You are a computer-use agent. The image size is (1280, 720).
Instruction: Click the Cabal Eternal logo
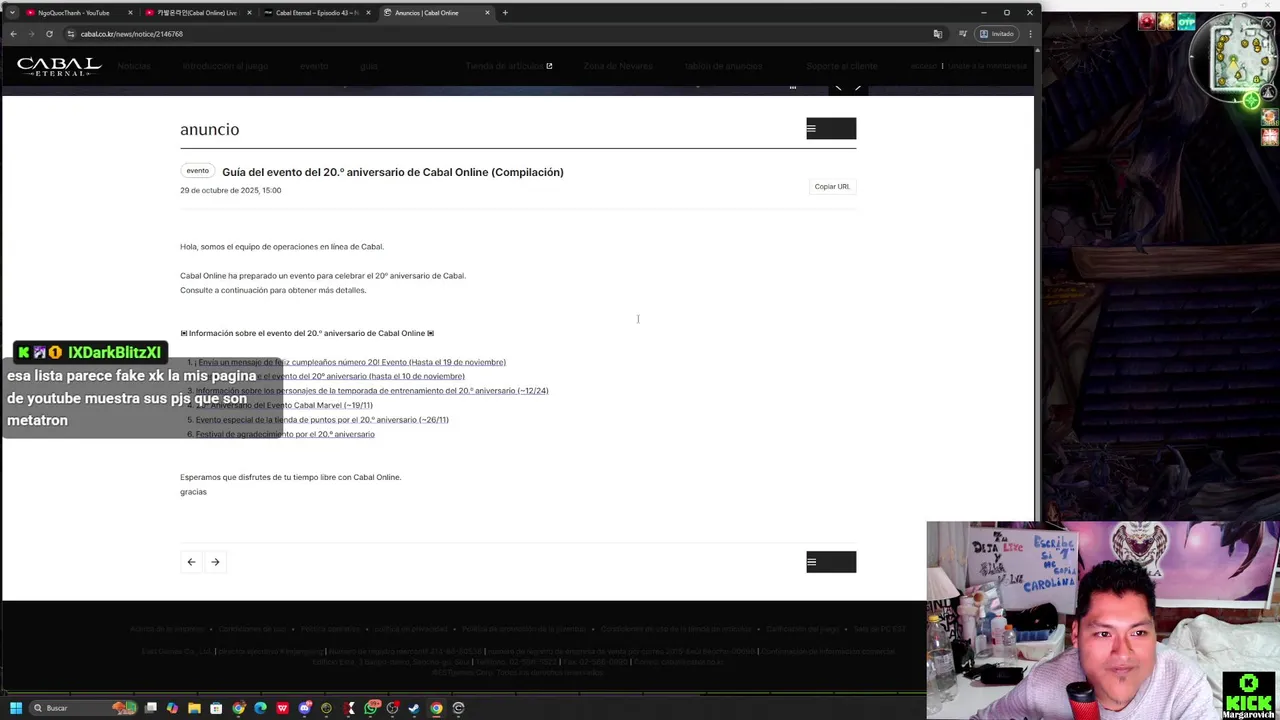click(59, 66)
